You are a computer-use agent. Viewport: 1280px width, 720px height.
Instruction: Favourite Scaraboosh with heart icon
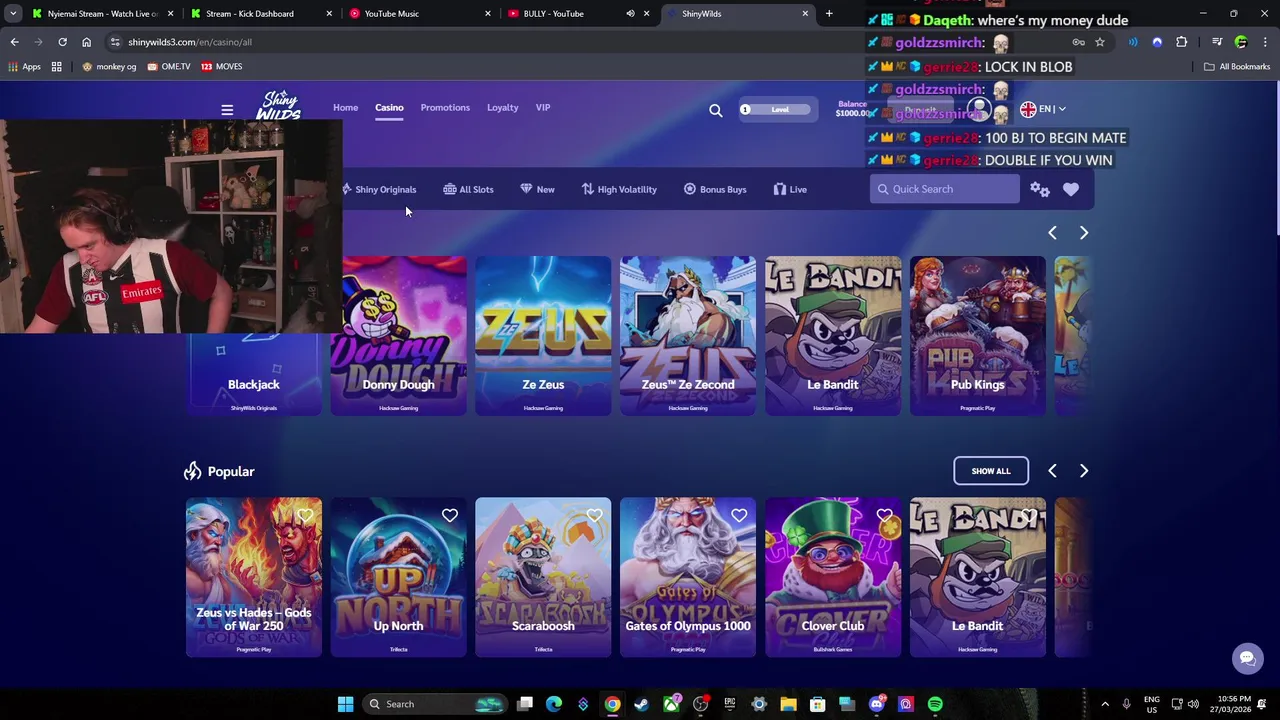(594, 516)
